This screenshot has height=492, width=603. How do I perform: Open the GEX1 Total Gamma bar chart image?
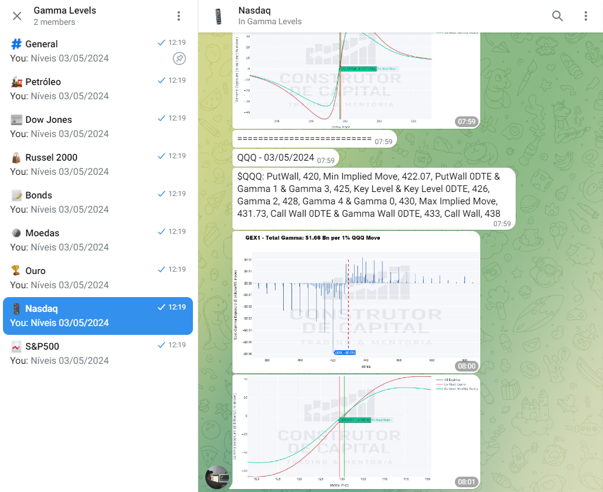pyautogui.click(x=356, y=302)
